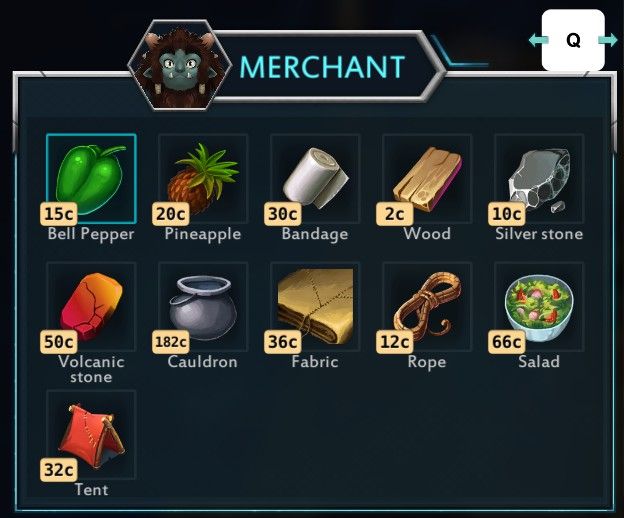Click the 66c Salad price tag
624x518 pixels.
pos(507,341)
